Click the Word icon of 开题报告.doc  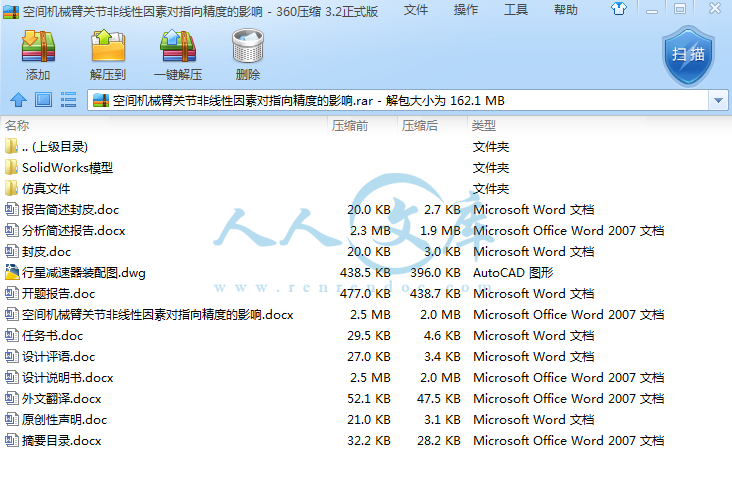[12, 293]
